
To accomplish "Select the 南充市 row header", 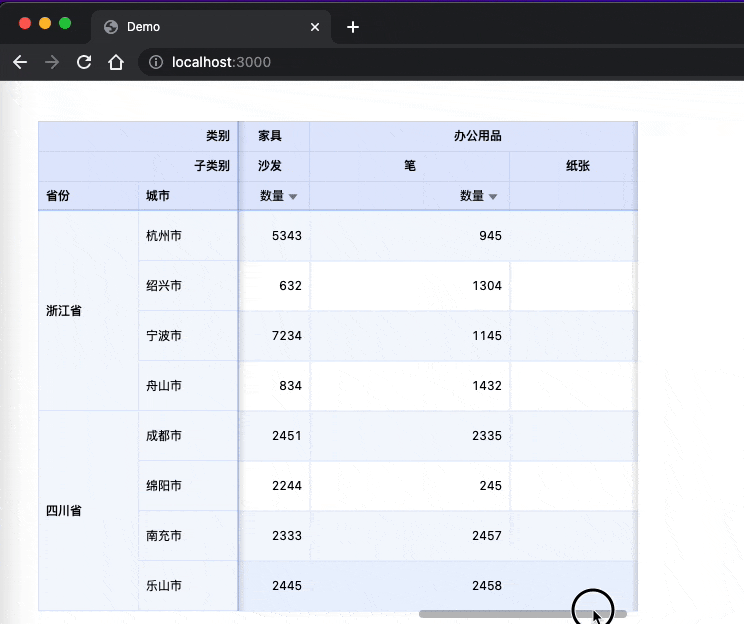I will tap(188, 536).
